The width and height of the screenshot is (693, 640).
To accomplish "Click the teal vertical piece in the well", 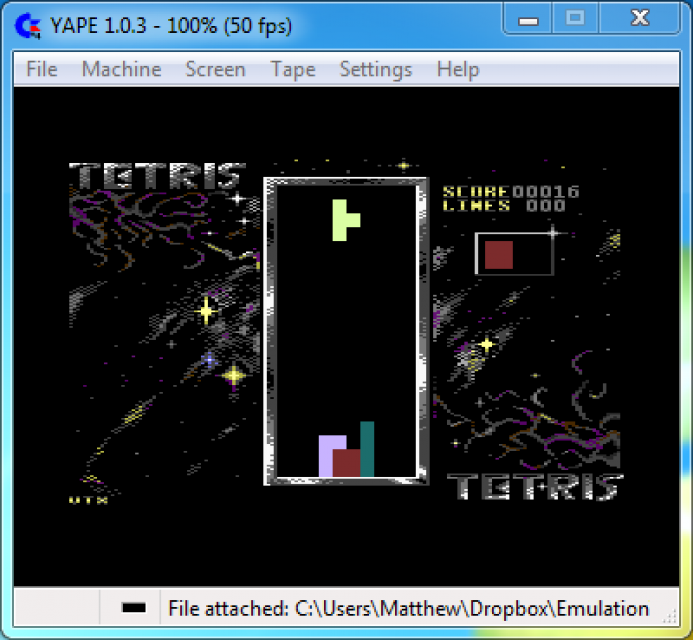I will (x=367, y=449).
